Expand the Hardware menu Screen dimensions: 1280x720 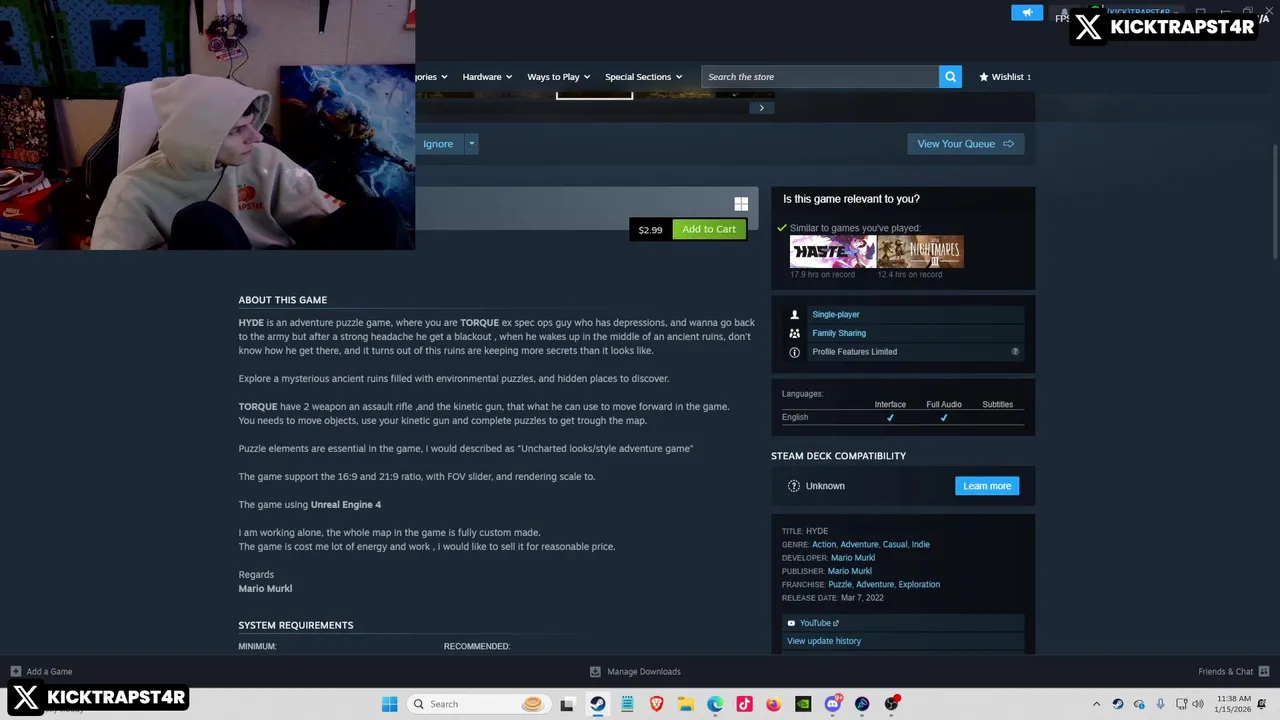coord(487,77)
